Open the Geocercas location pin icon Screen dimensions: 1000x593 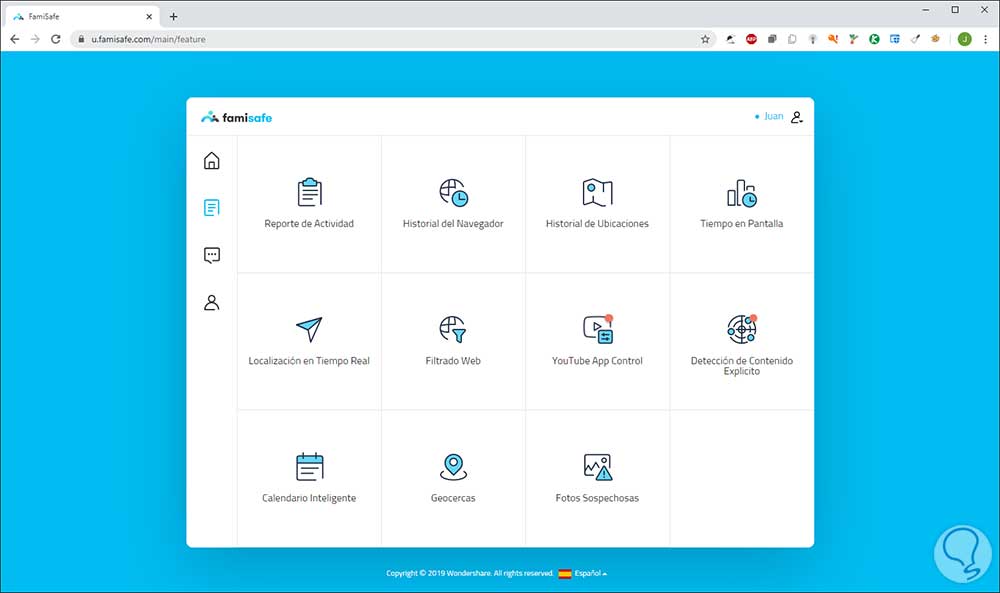pyautogui.click(x=453, y=467)
